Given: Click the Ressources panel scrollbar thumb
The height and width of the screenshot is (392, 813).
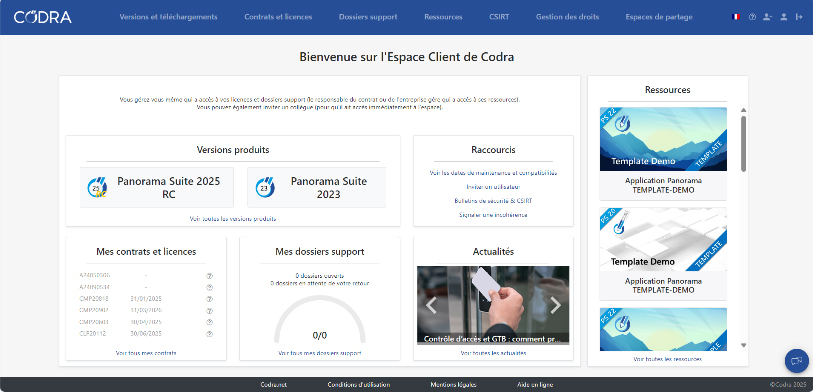Looking at the screenshot, I should (744, 144).
